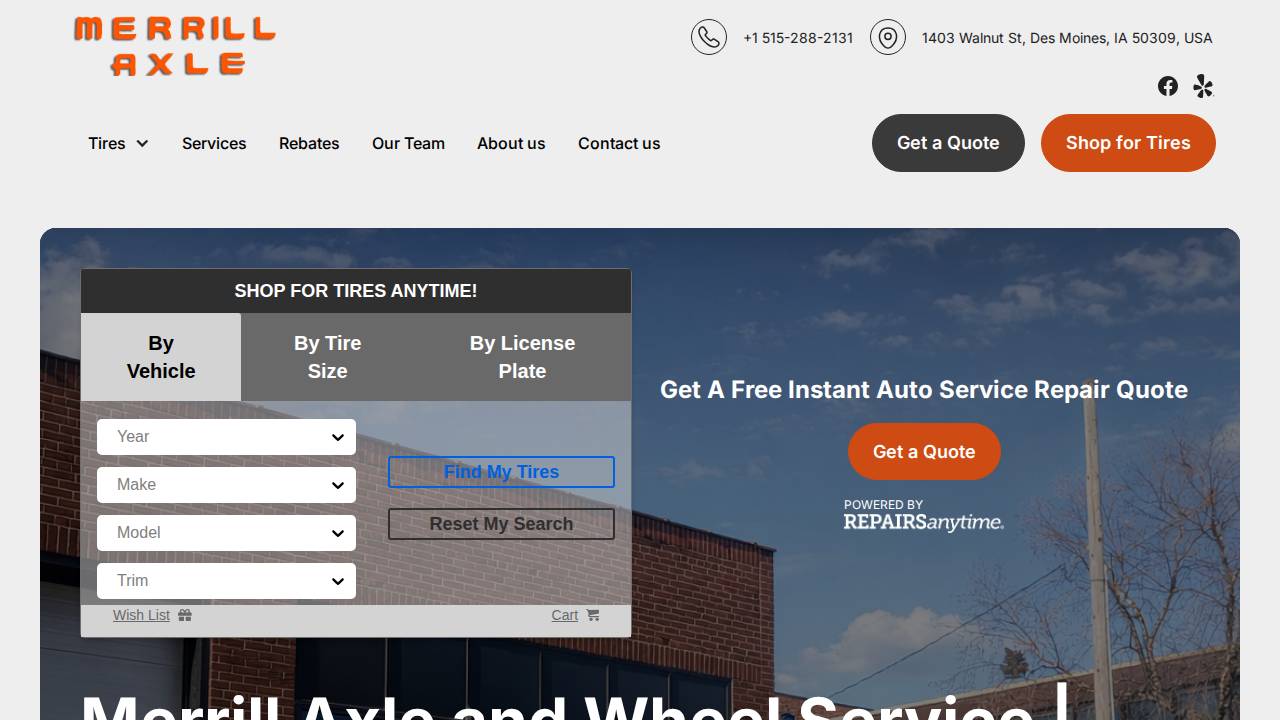1280x720 pixels.
Task: Open the Yelp page via its icon
Action: click(x=1202, y=86)
